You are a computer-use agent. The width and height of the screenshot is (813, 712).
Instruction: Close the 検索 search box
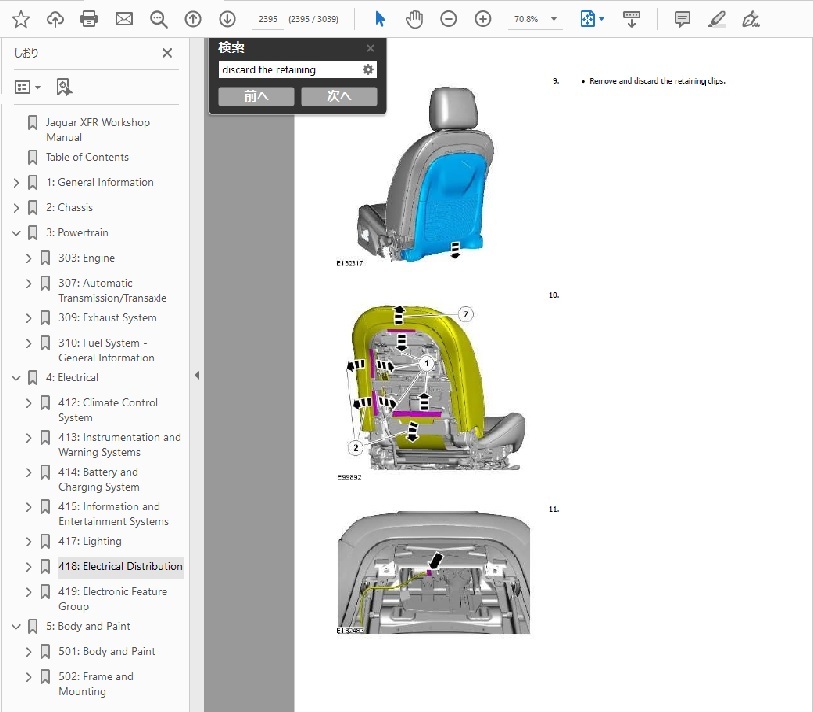(370, 48)
